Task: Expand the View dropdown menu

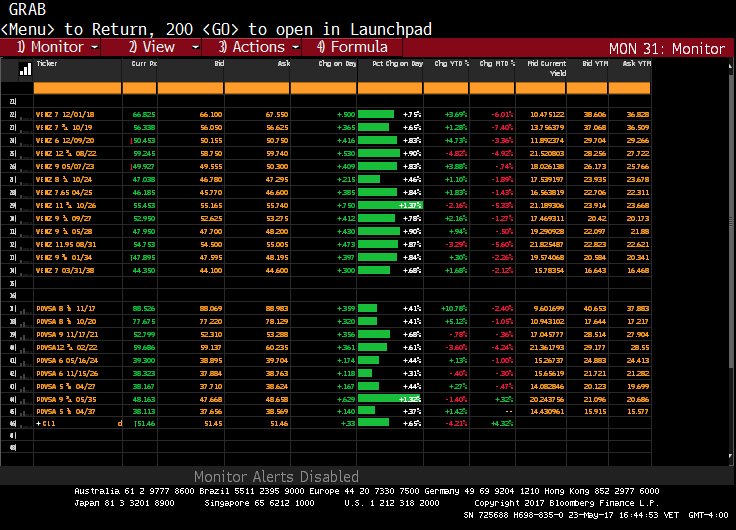Action: (x=157, y=47)
